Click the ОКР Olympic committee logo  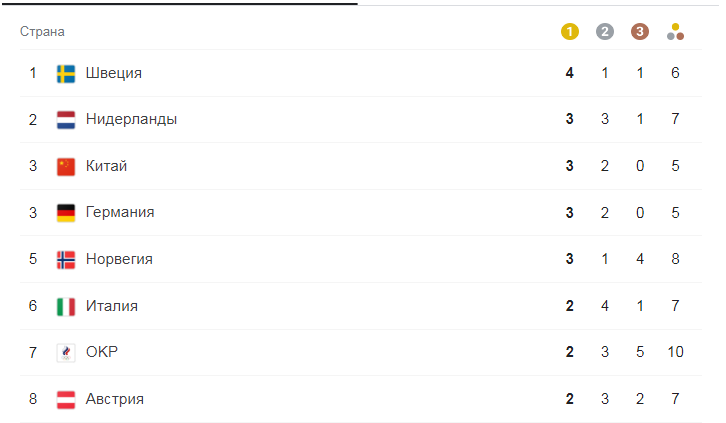coord(66,353)
